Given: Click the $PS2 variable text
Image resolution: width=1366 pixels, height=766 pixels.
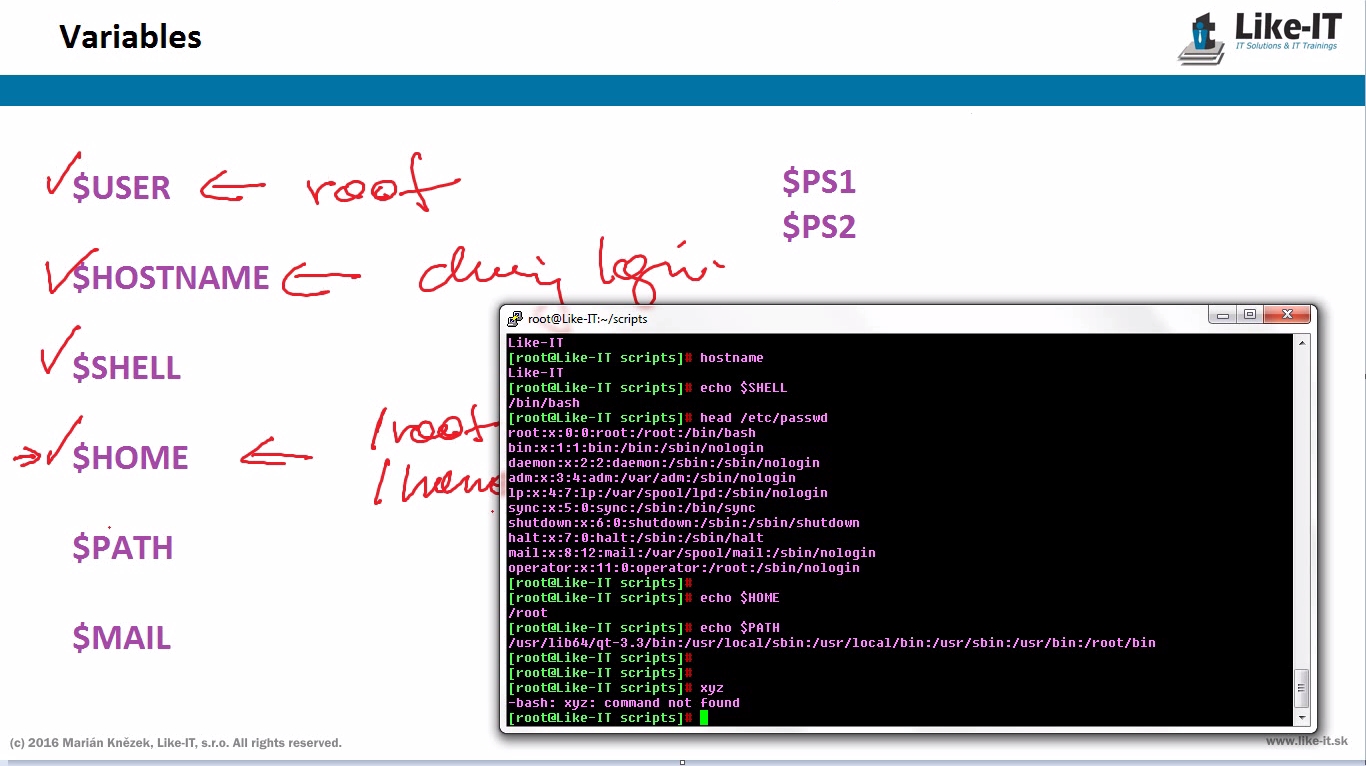Looking at the screenshot, I should tap(818, 228).
